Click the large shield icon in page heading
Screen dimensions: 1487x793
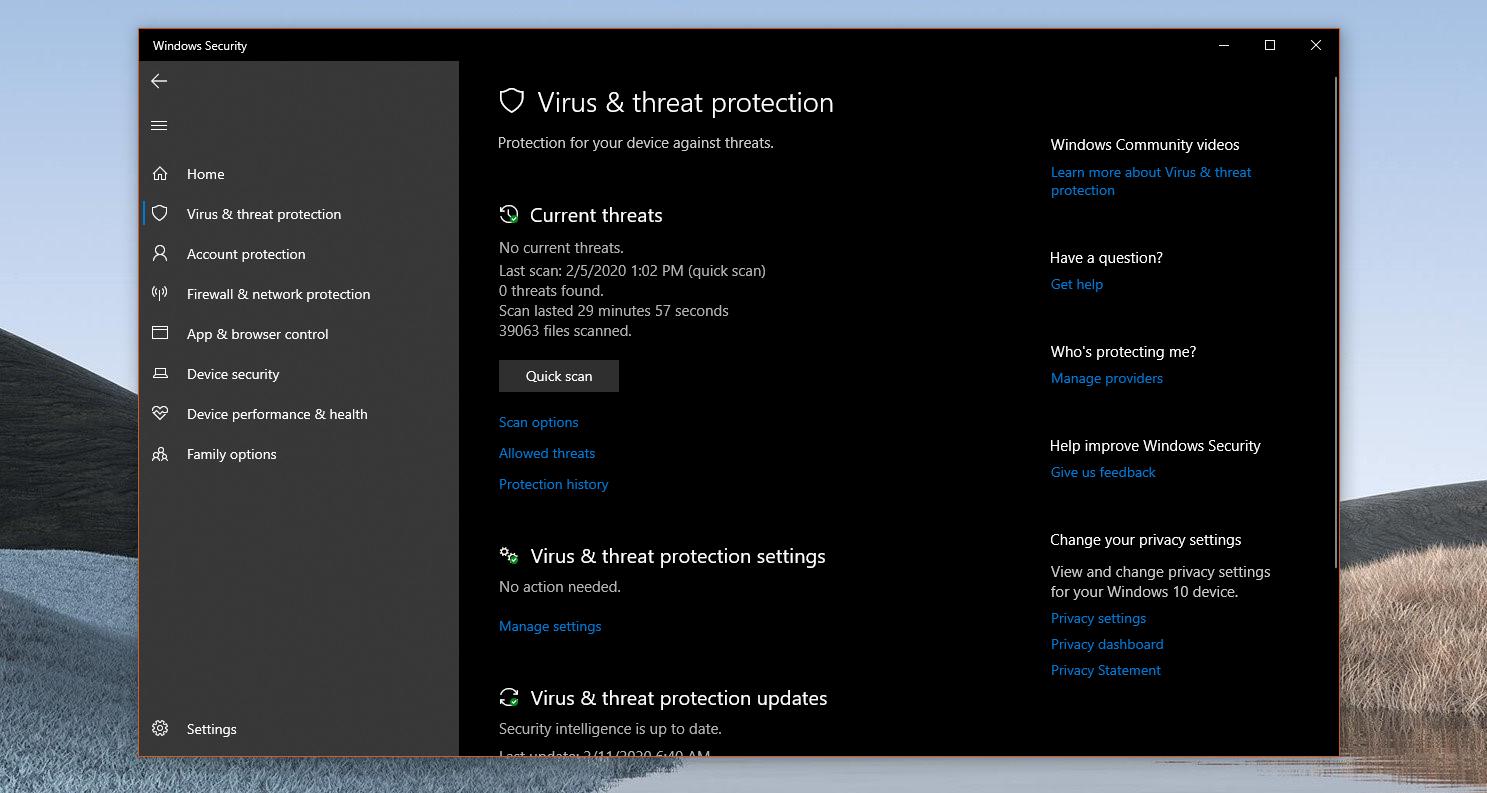(x=512, y=101)
